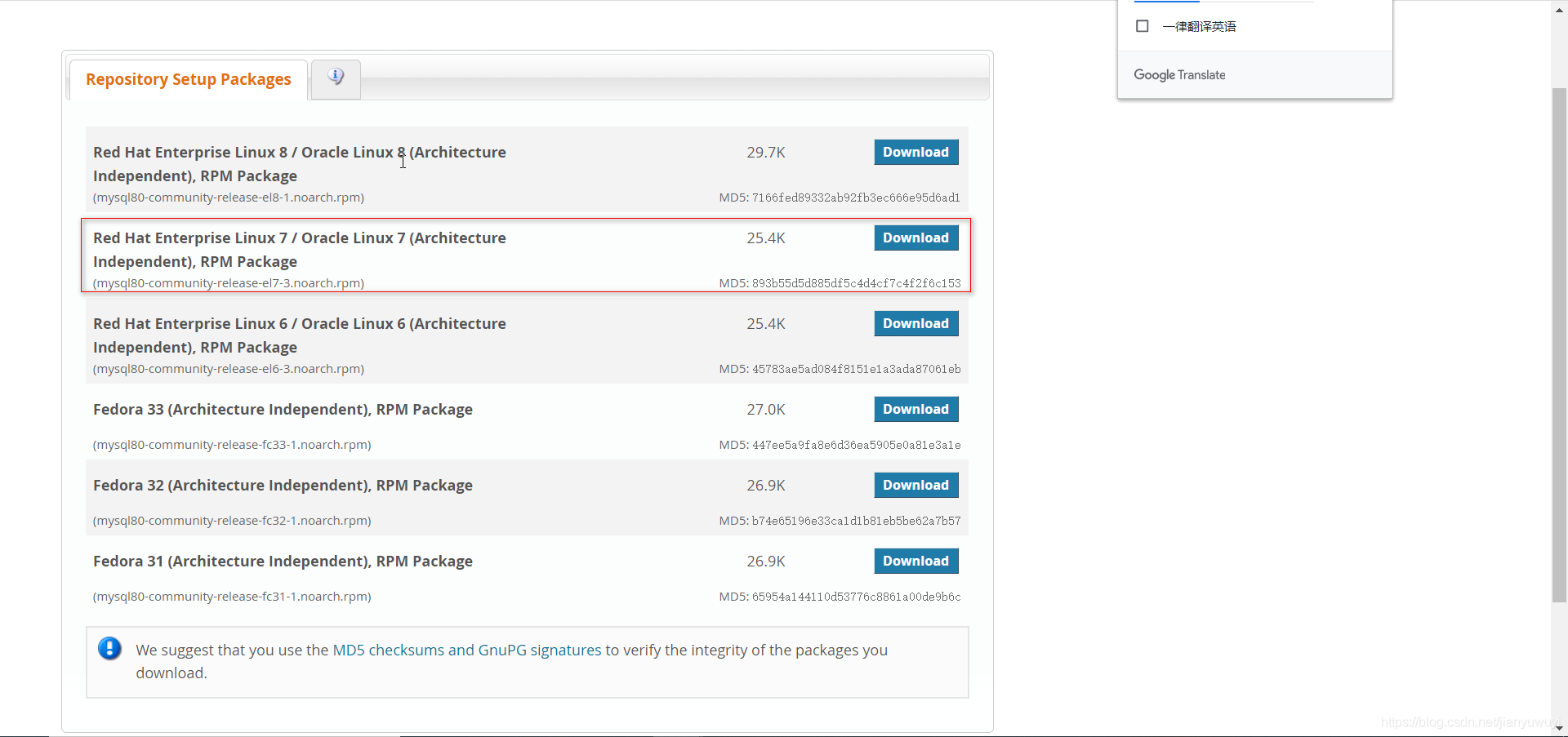The width and height of the screenshot is (1568, 737).
Task: Click MD5 value 893b55d5d885df5c4d4cf7c4f2f6c153
Action: (x=856, y=283)
